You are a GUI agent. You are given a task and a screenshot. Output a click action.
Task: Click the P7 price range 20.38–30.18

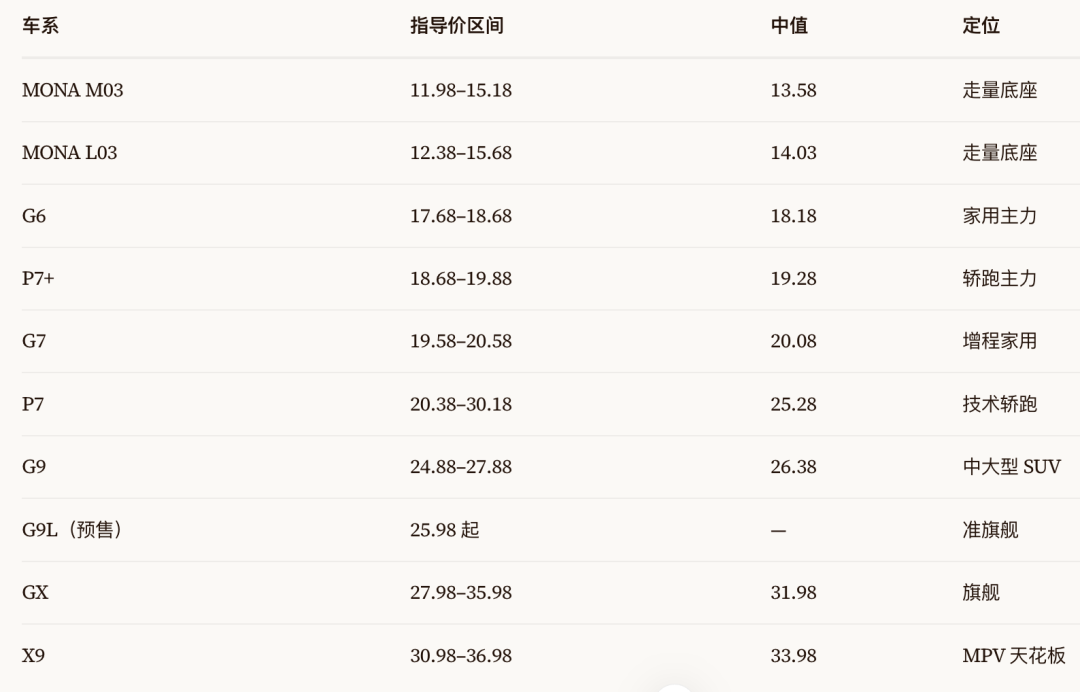[x=461, y=404]
